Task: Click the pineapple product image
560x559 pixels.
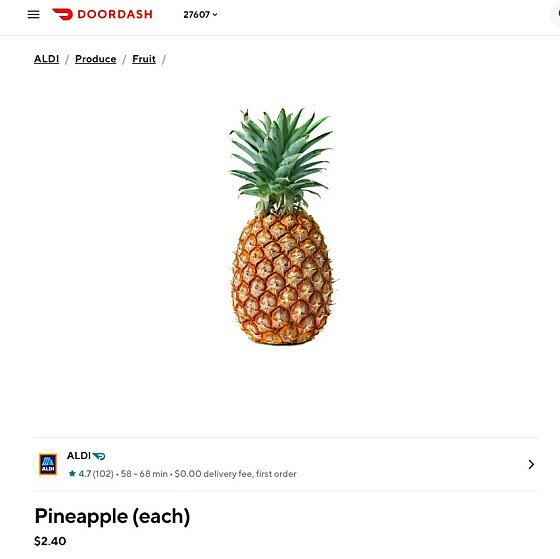Action: [281, 226]
